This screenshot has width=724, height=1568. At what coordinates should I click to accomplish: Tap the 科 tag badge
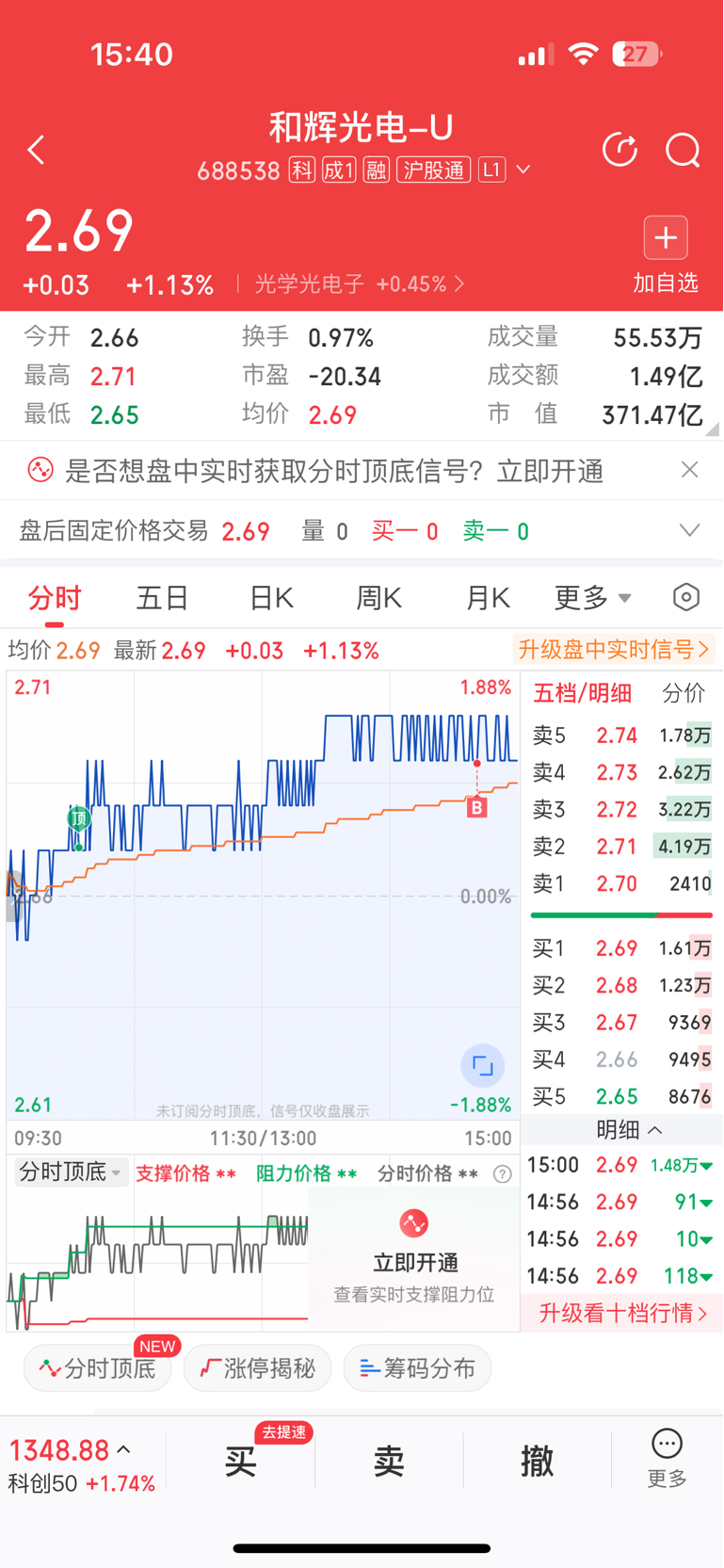[x=301, y=170]
